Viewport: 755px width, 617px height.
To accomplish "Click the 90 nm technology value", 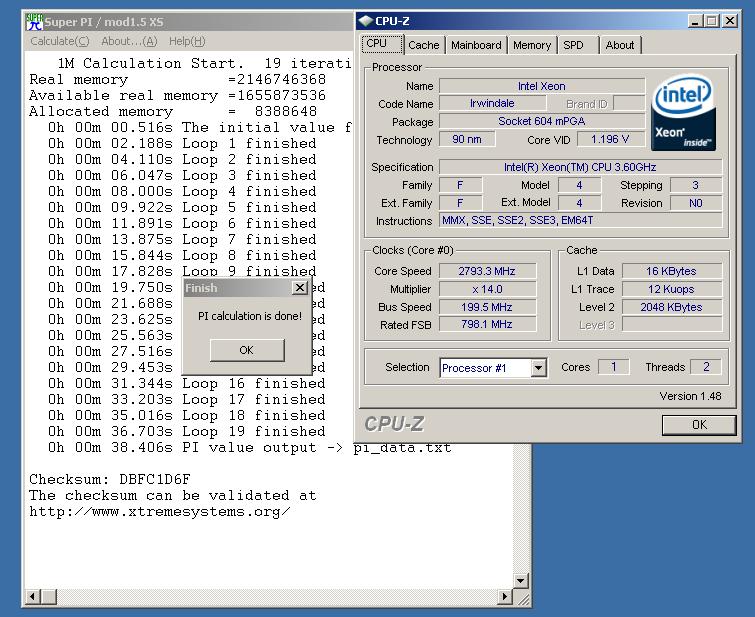I will click(467, 140).
